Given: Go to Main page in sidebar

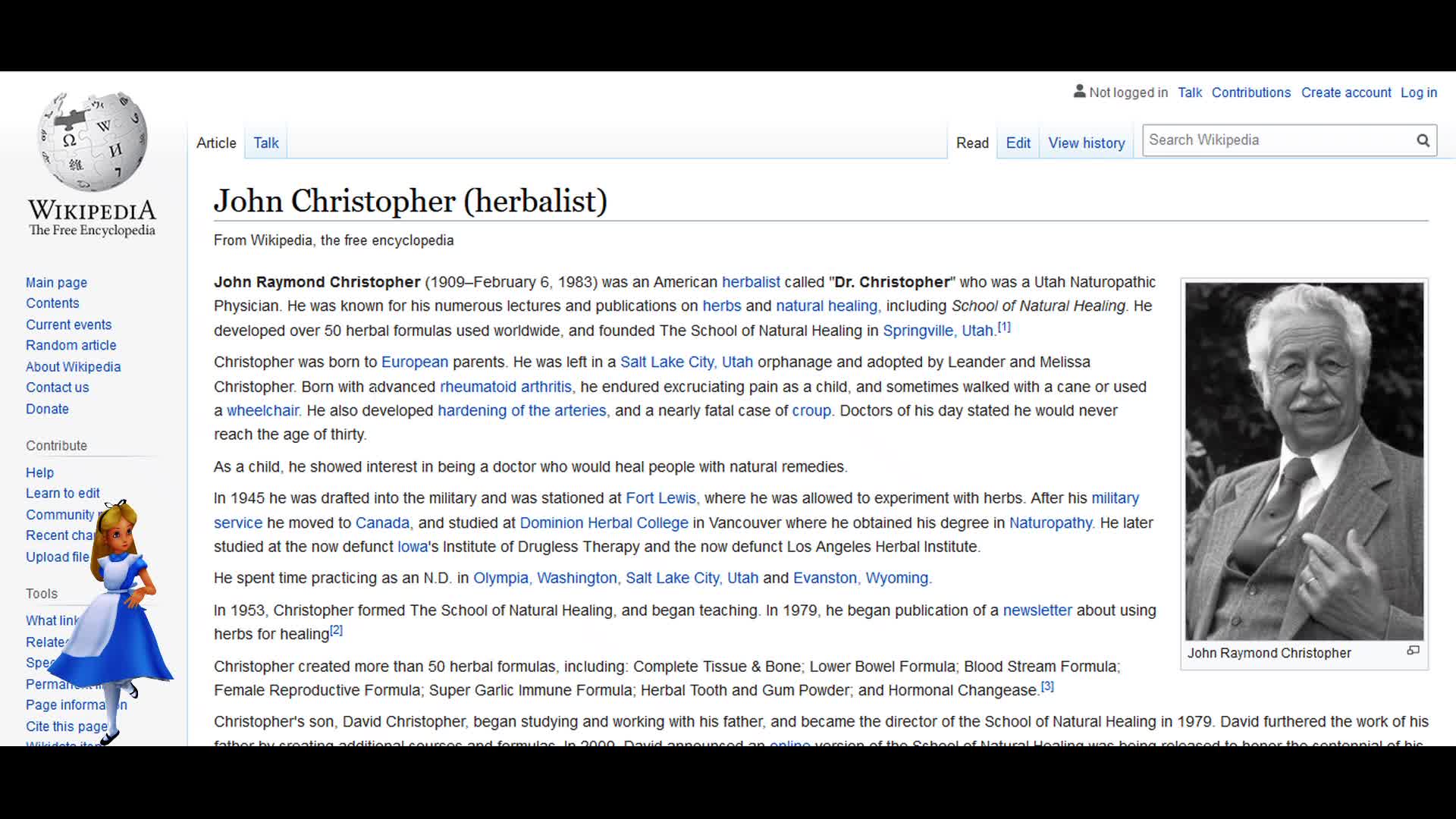Looking at the screenshot, I should [x=56, y=282].
